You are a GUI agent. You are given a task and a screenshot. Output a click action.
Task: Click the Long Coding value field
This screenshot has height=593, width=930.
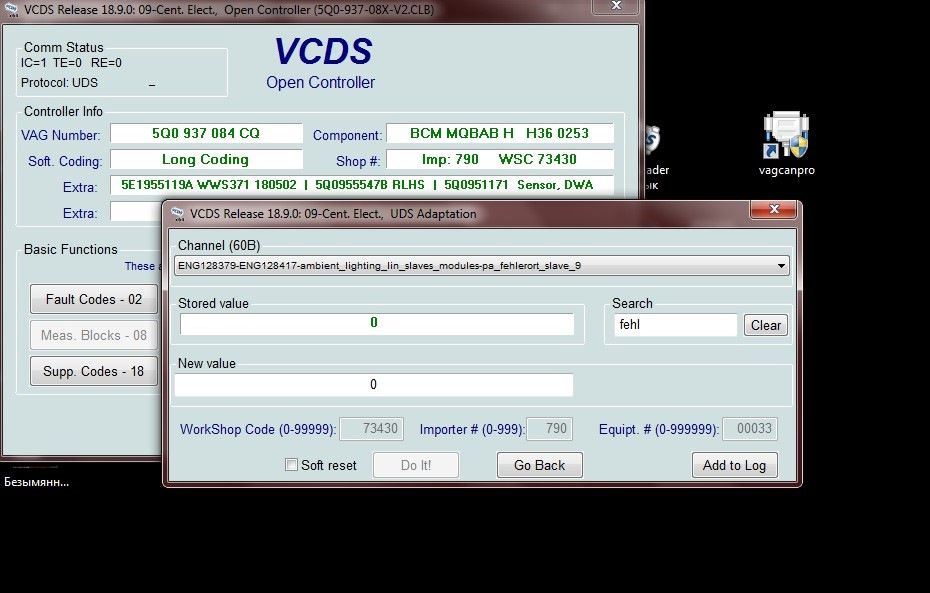[206, 160]
